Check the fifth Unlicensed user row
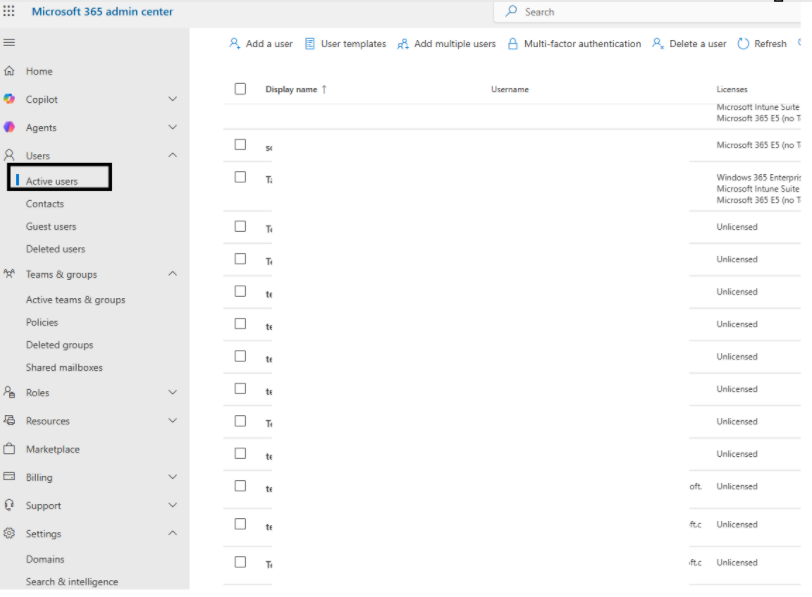 click(240, 356)
